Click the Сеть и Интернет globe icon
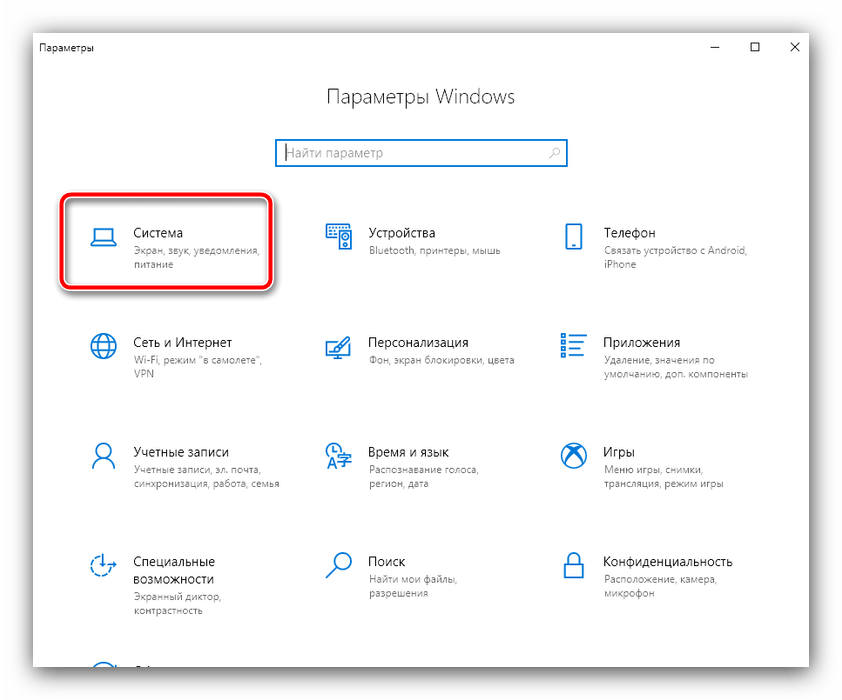The height and width of the screenshot is (700, 842). [103, 346]
